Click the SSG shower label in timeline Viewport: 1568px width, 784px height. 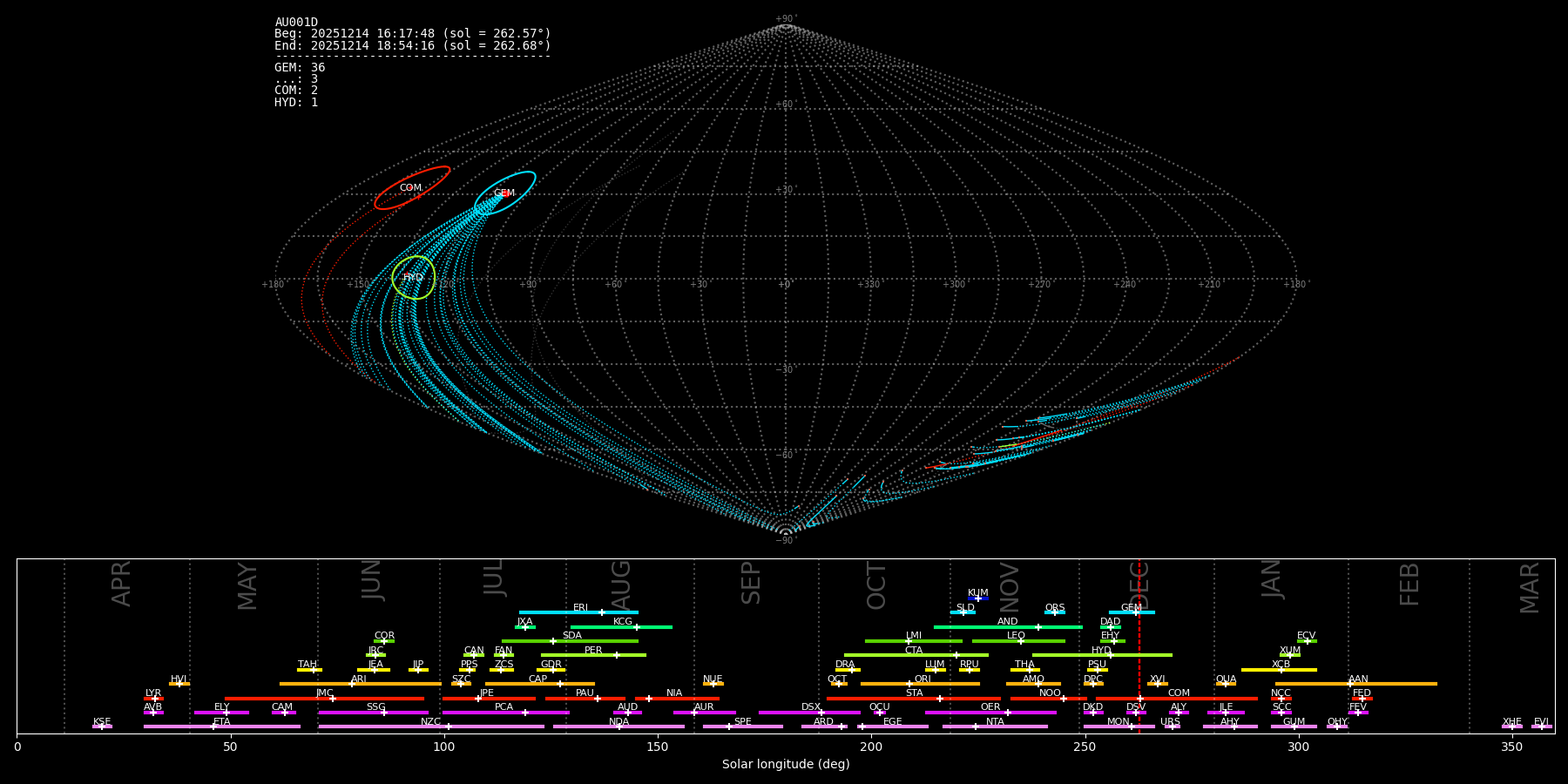click(375, 707)
